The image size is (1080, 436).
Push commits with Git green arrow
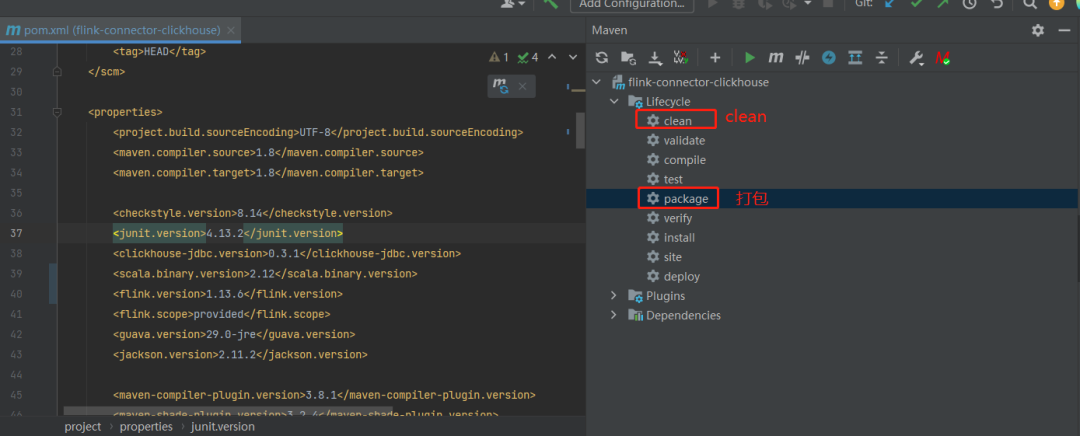point(942,3)
